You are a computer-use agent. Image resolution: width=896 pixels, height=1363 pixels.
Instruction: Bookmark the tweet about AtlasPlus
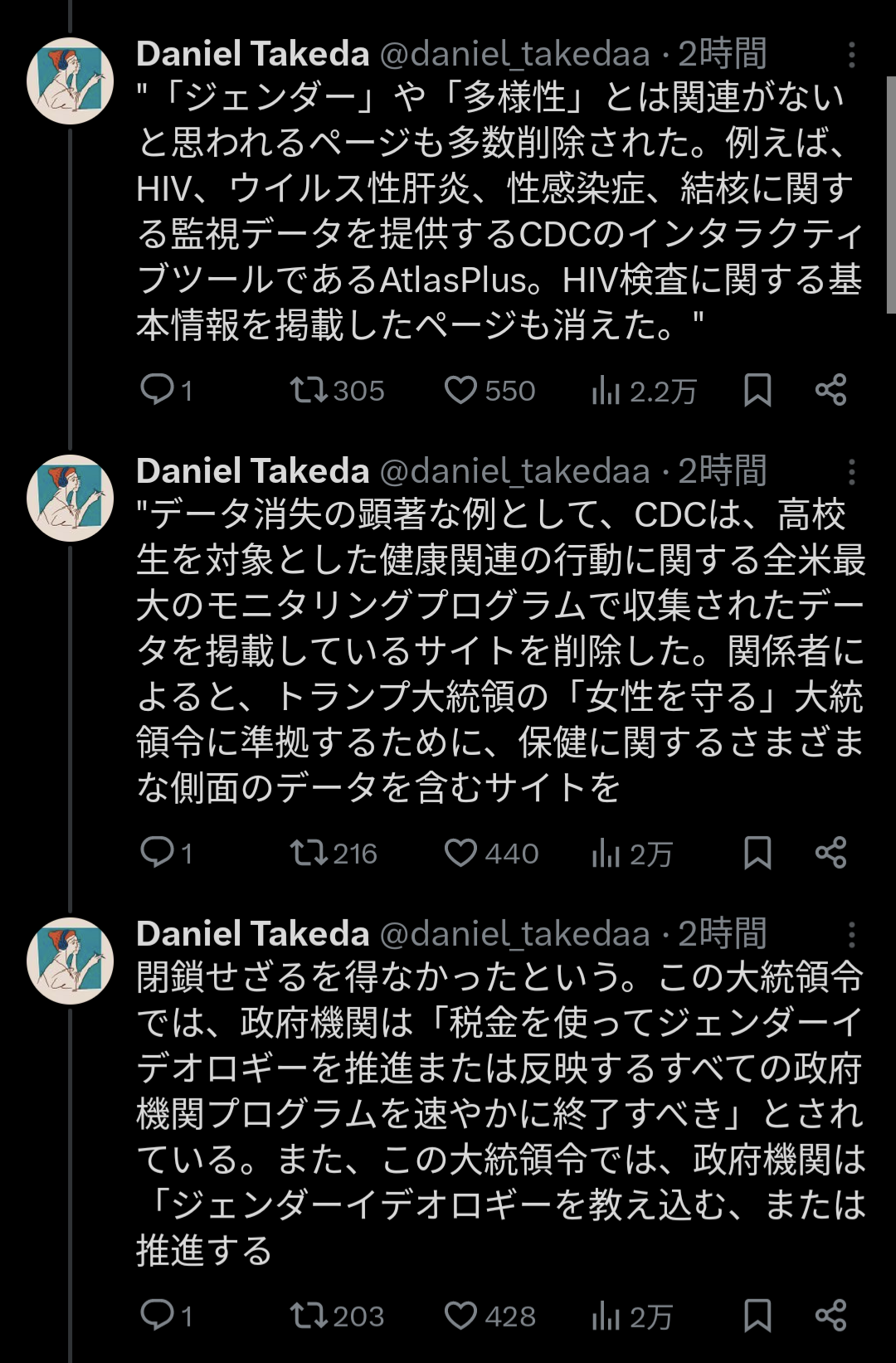757,389
